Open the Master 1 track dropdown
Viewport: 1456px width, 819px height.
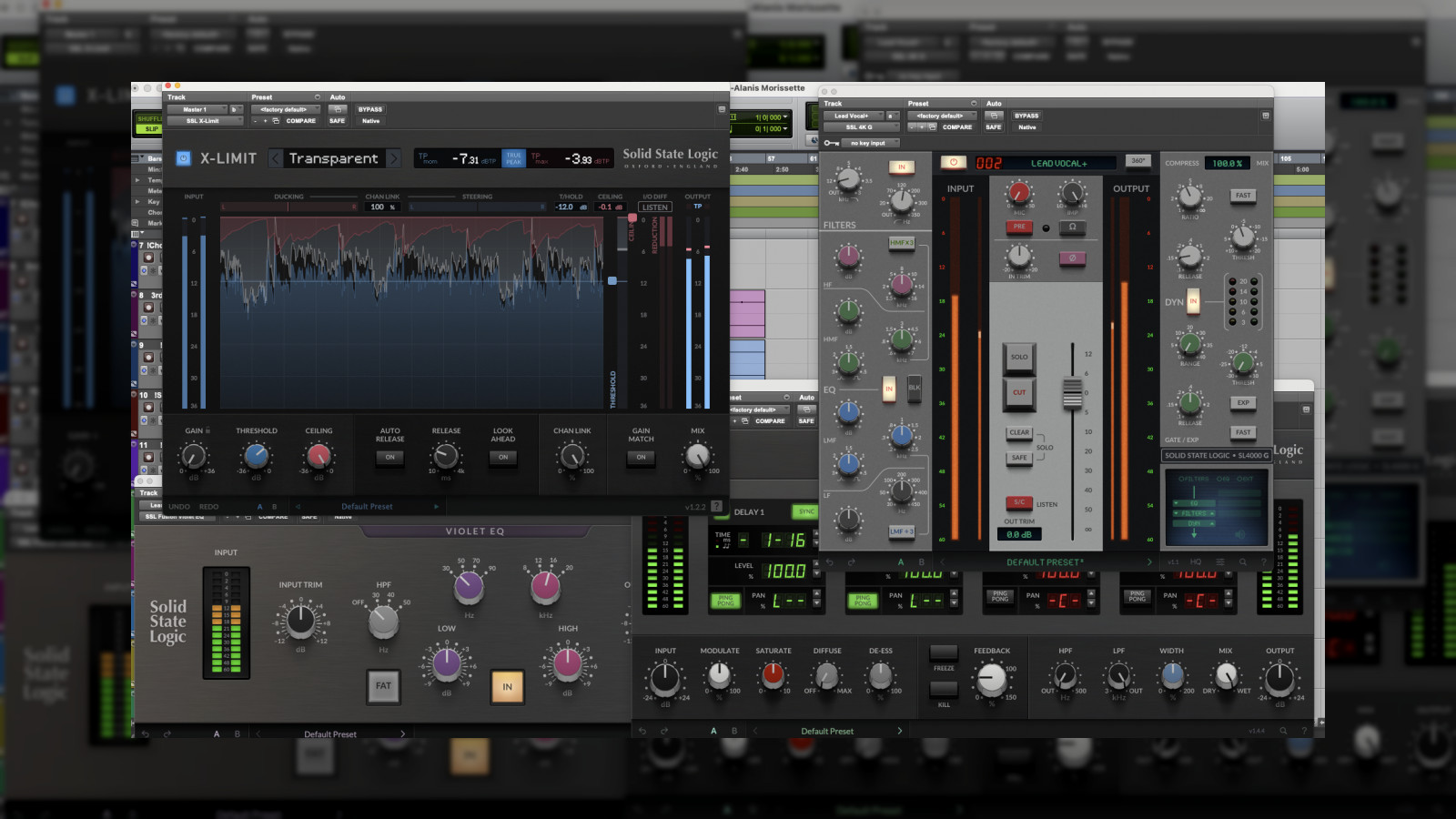coord(197,109)
